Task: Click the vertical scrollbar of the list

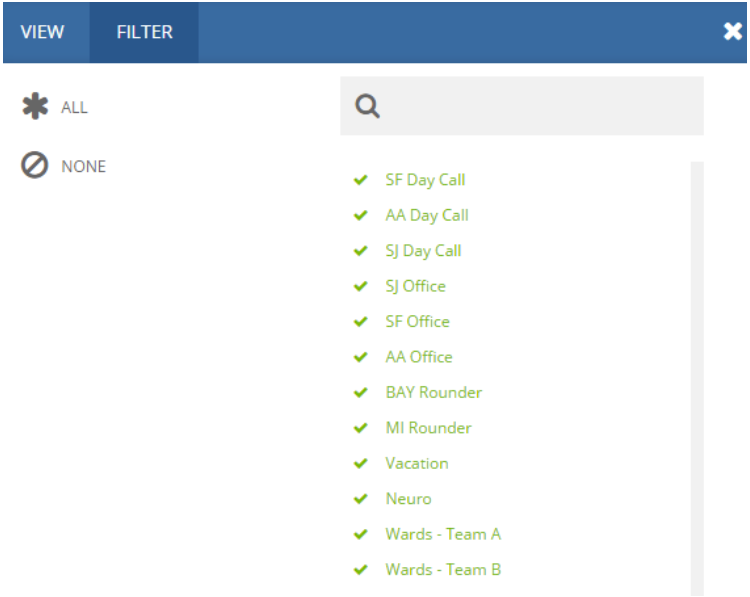Action: pyautogui.click(x=697, y=378)
